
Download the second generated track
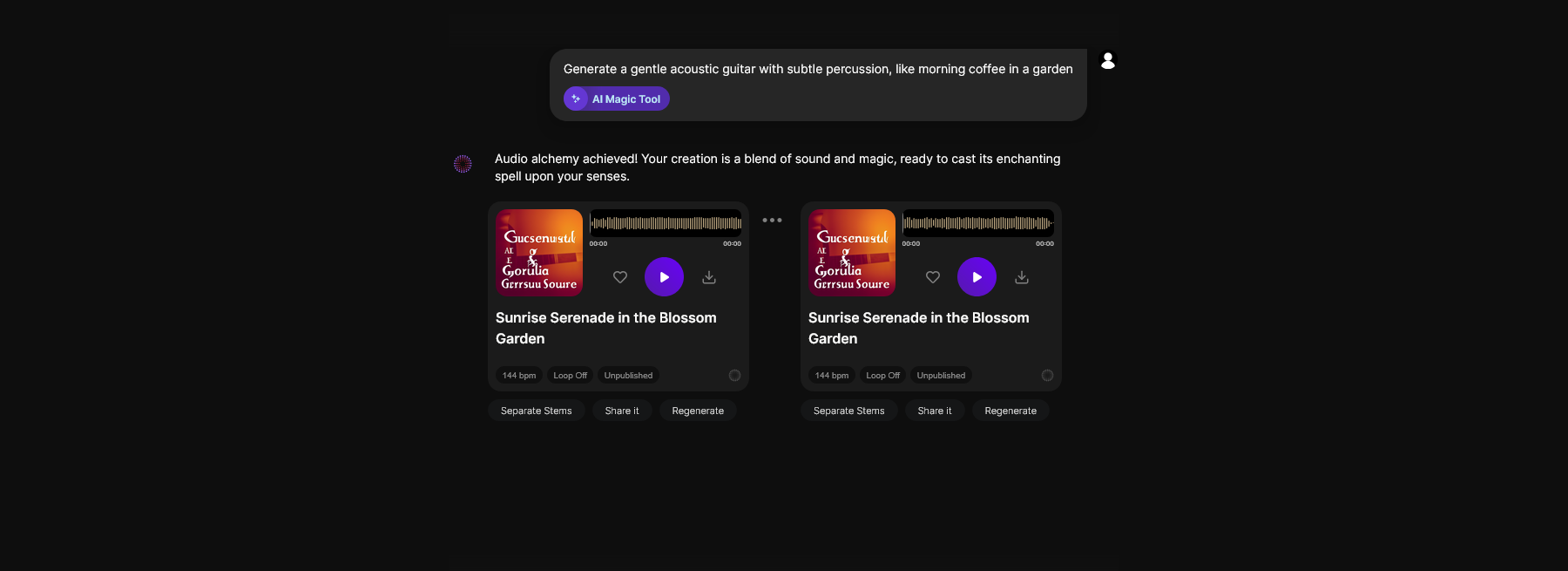tap(1022, 277)
